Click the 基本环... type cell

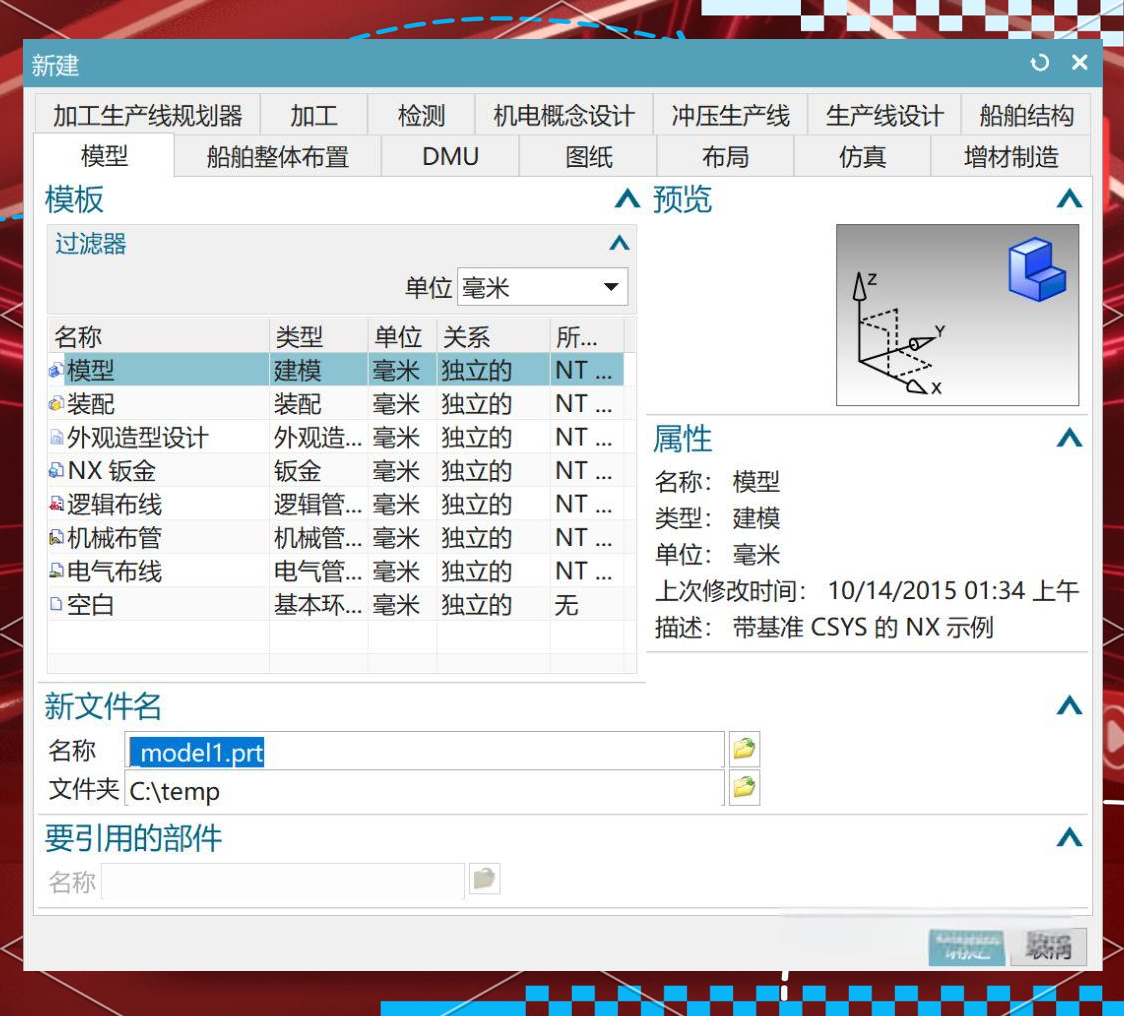coord(318,604)
